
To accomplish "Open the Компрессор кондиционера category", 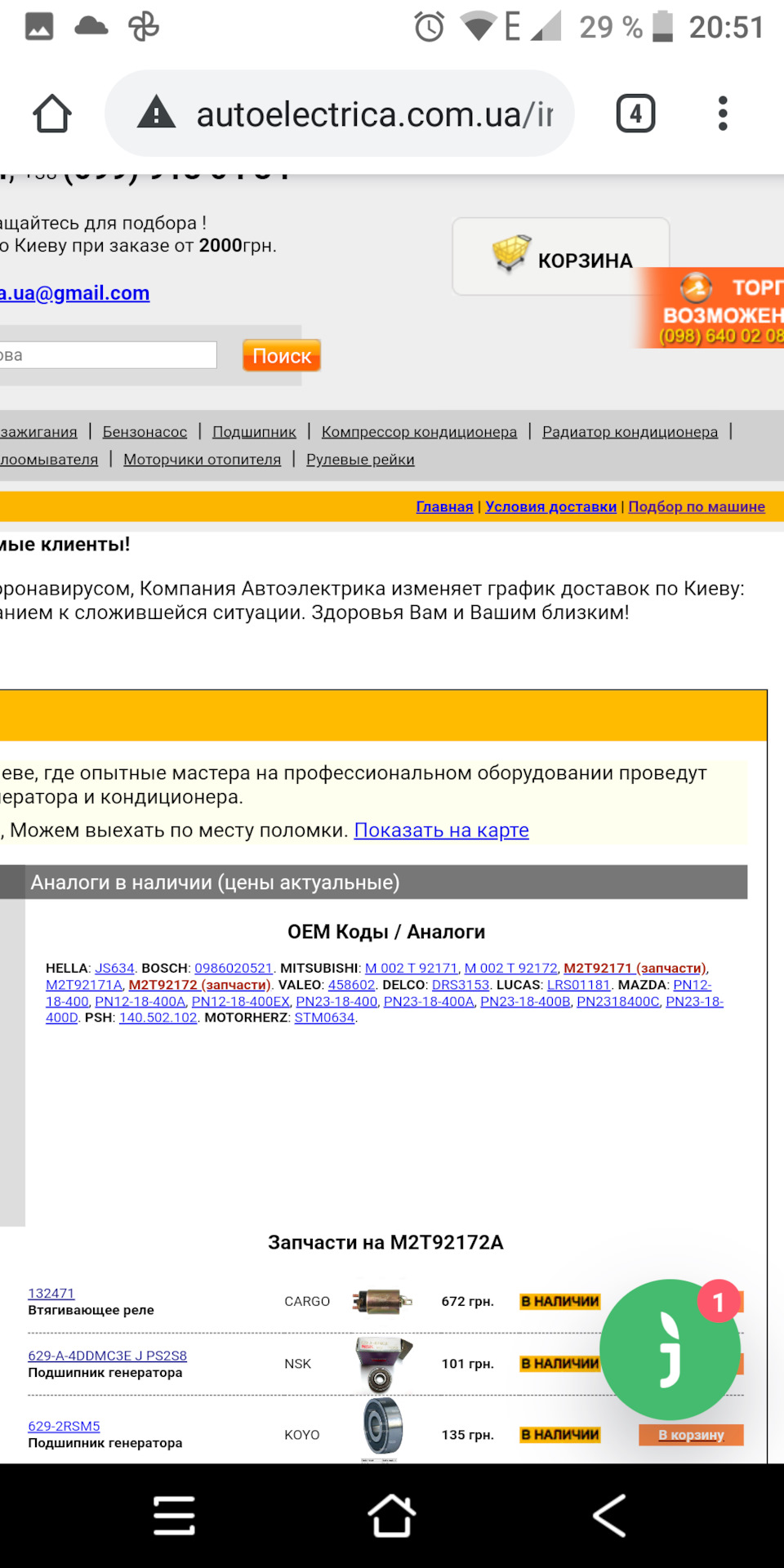I will click(419, 432).
